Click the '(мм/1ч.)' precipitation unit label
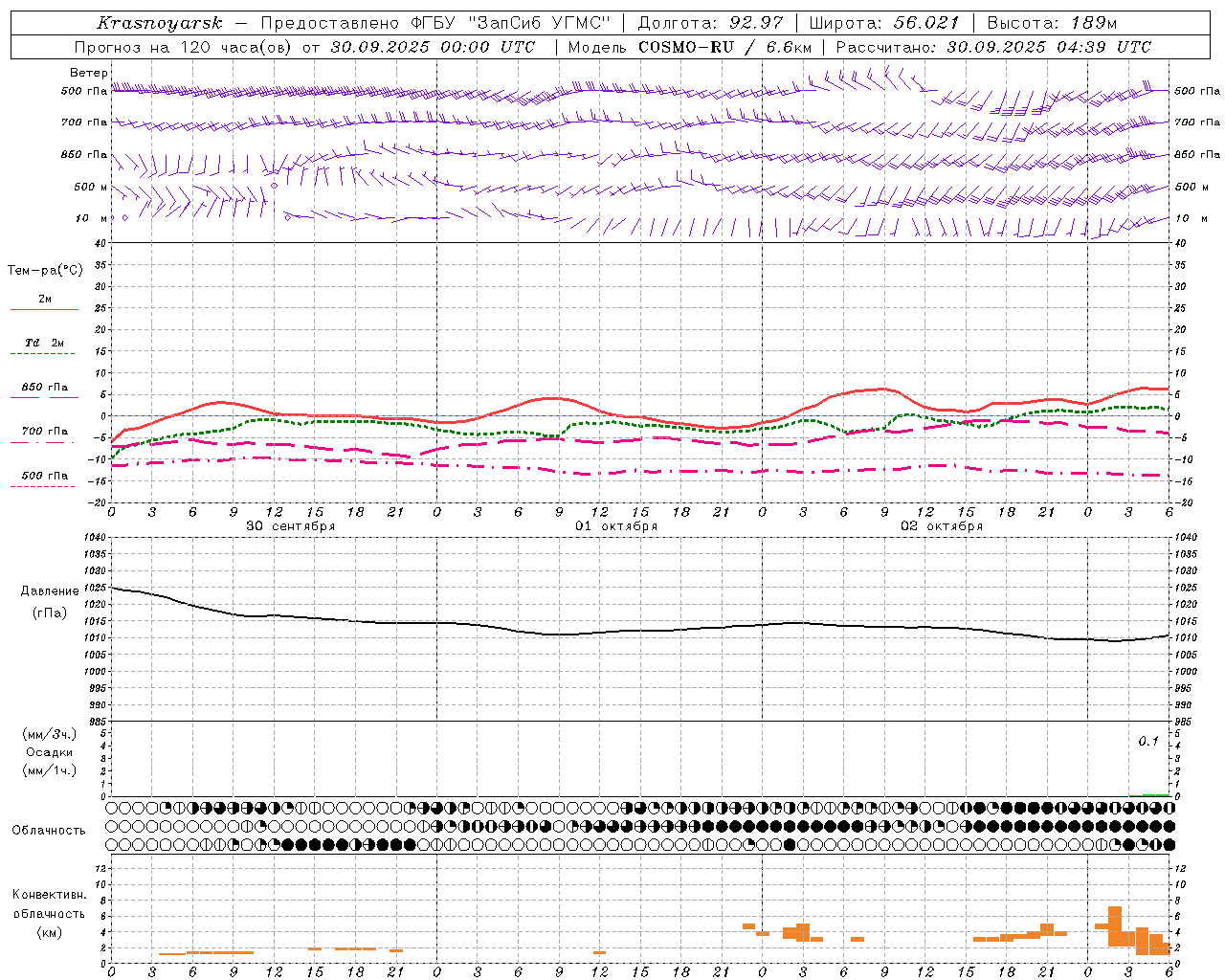 pos(50,770)
